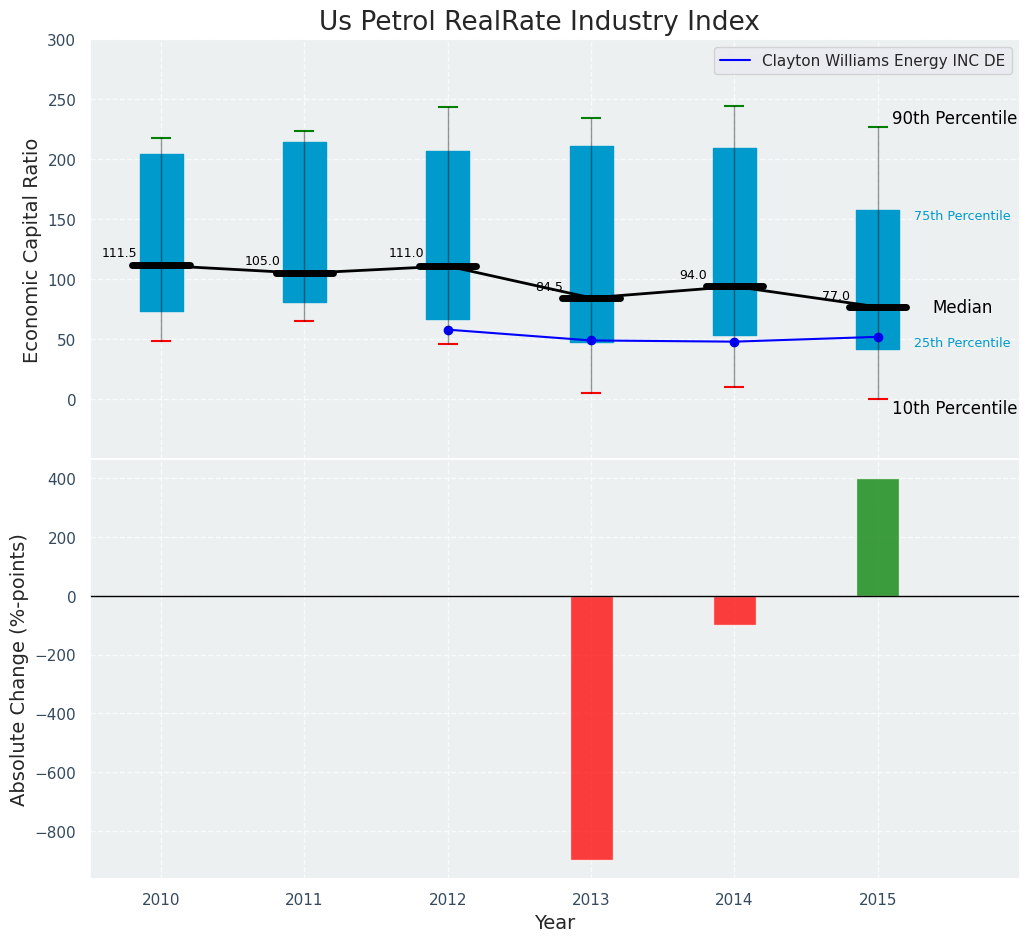Click the blue line sample in legend

[737, 61]
